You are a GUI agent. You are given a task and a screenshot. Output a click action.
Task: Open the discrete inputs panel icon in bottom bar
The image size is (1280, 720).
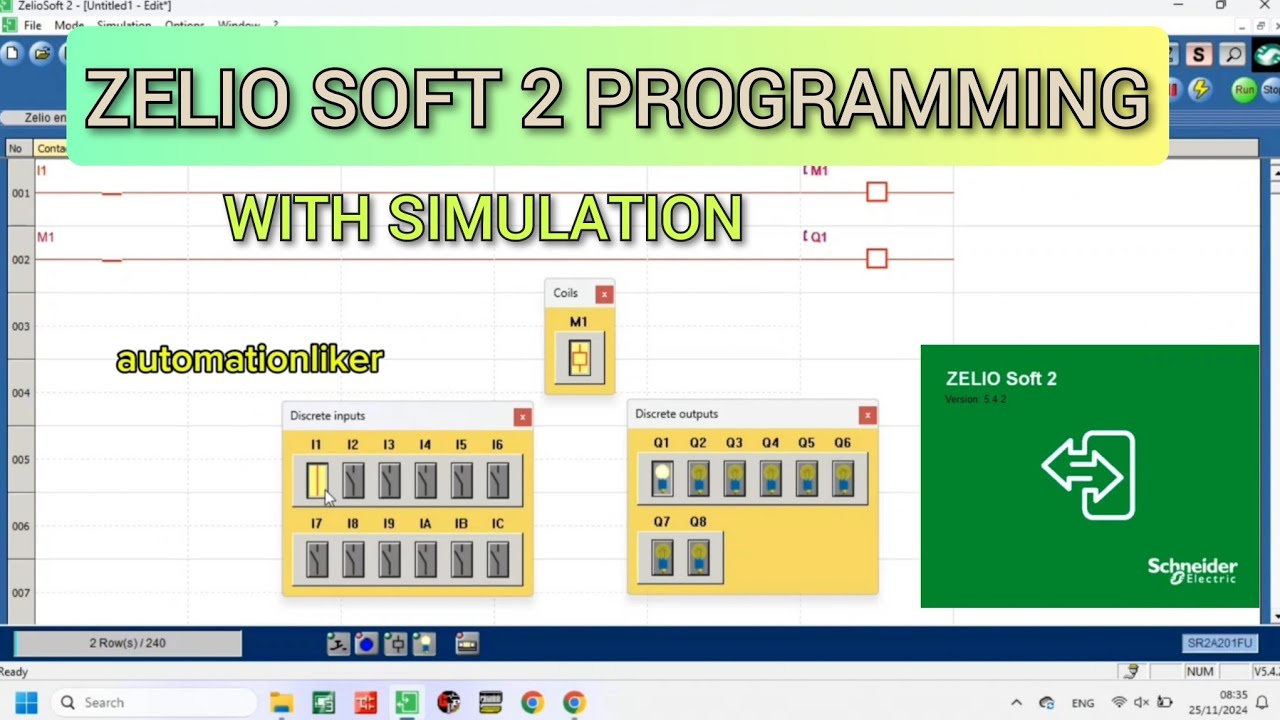338,645
